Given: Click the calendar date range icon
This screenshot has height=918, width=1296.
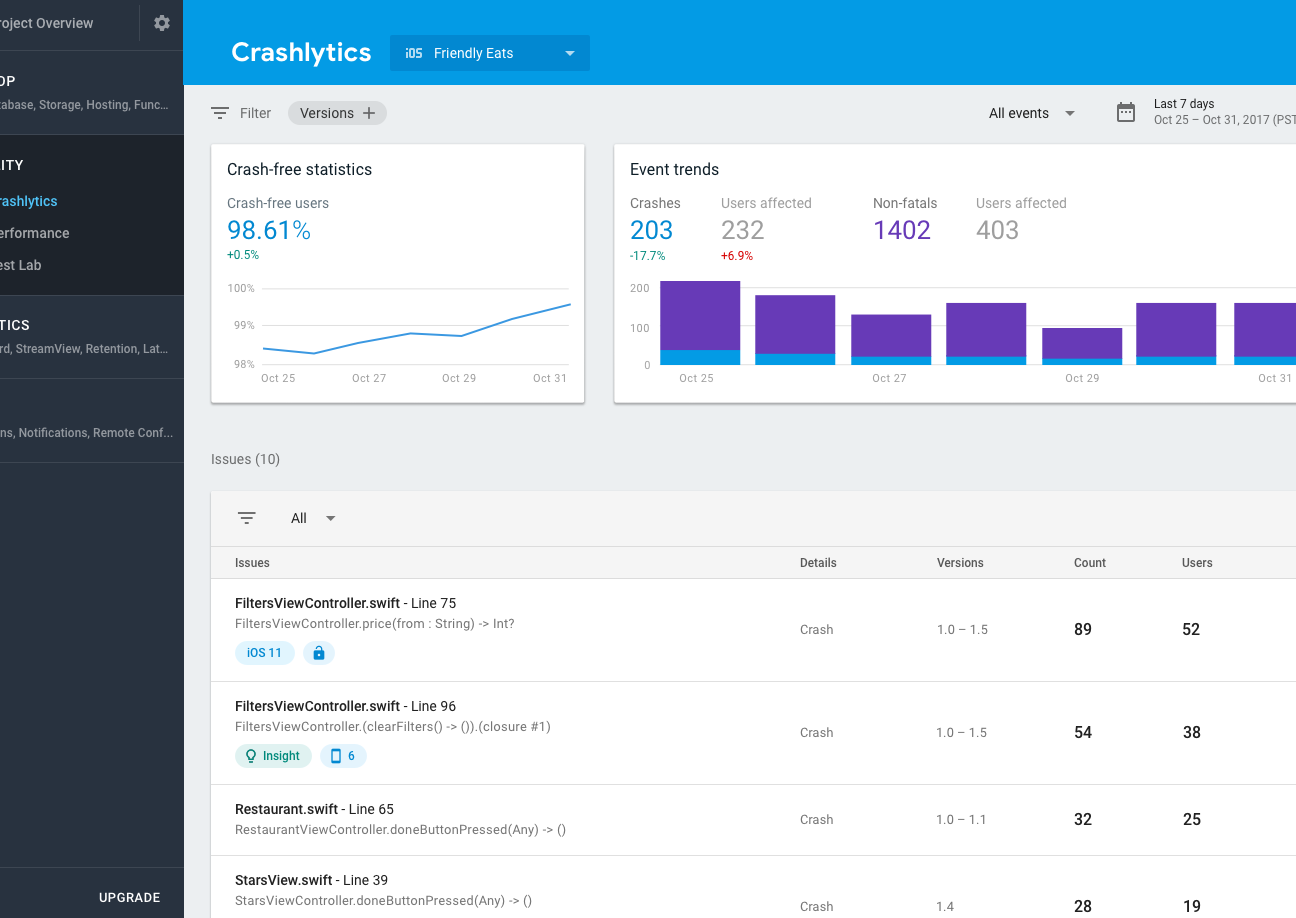Looking at the screenshot, I should [x=1126, y=113].
